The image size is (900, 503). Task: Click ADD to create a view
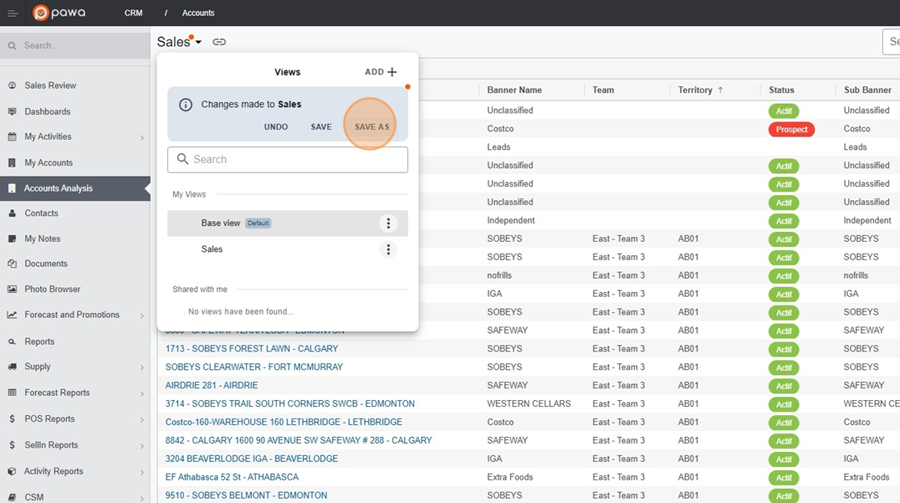click(381, 72)
